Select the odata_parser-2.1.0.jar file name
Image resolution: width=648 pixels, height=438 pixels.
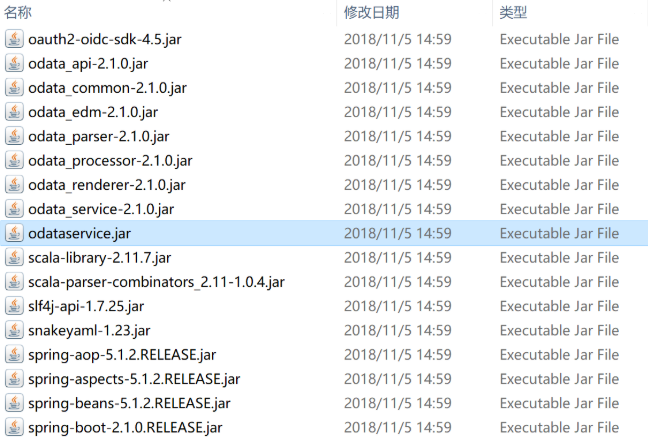(99, 137)
